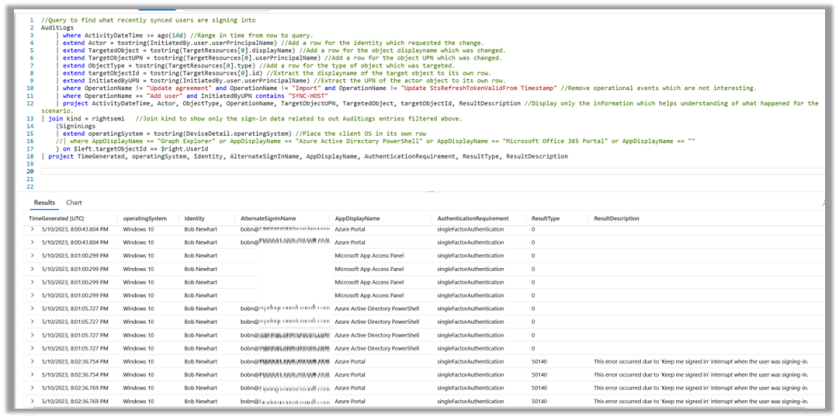Sort by AuthenticationRequirement column header

(x=475, y=217)
